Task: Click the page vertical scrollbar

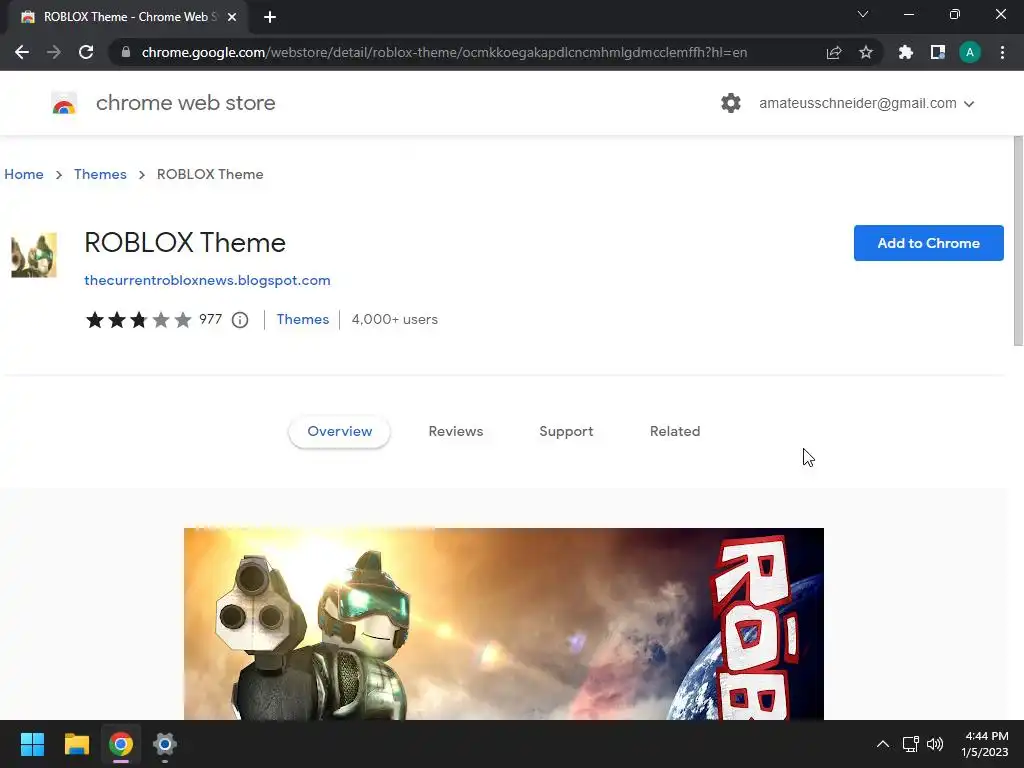Action: tap(1018, 241)
